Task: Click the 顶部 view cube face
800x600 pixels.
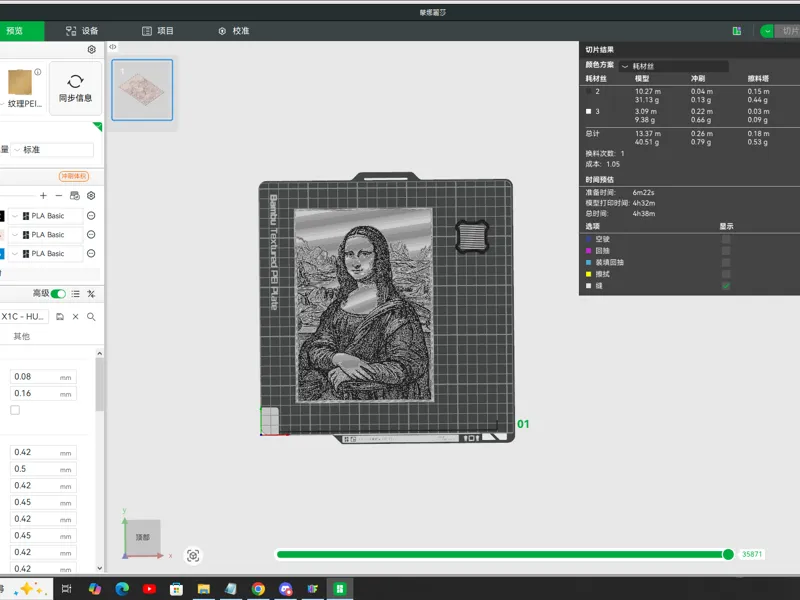Action: click(143, 537)
